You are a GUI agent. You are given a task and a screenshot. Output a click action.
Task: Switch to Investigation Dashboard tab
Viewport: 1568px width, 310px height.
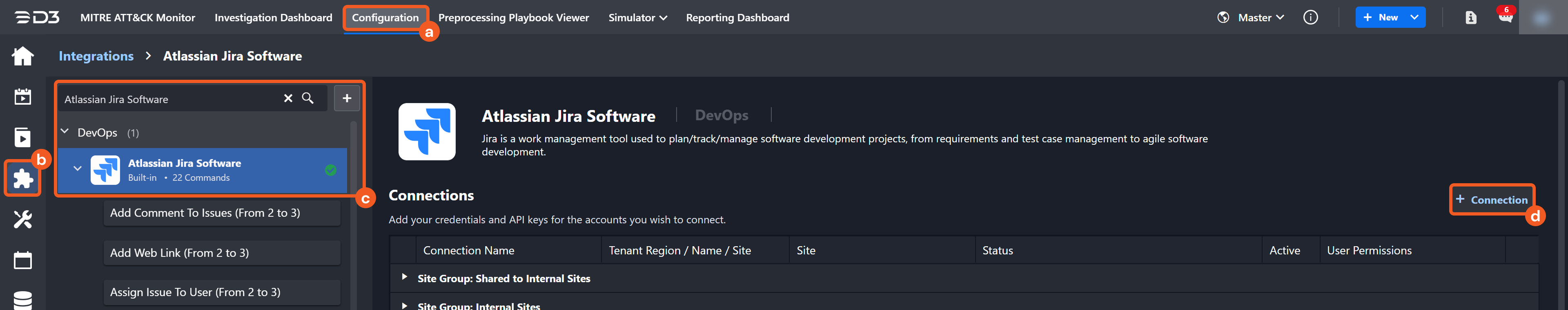coord(273,18)
